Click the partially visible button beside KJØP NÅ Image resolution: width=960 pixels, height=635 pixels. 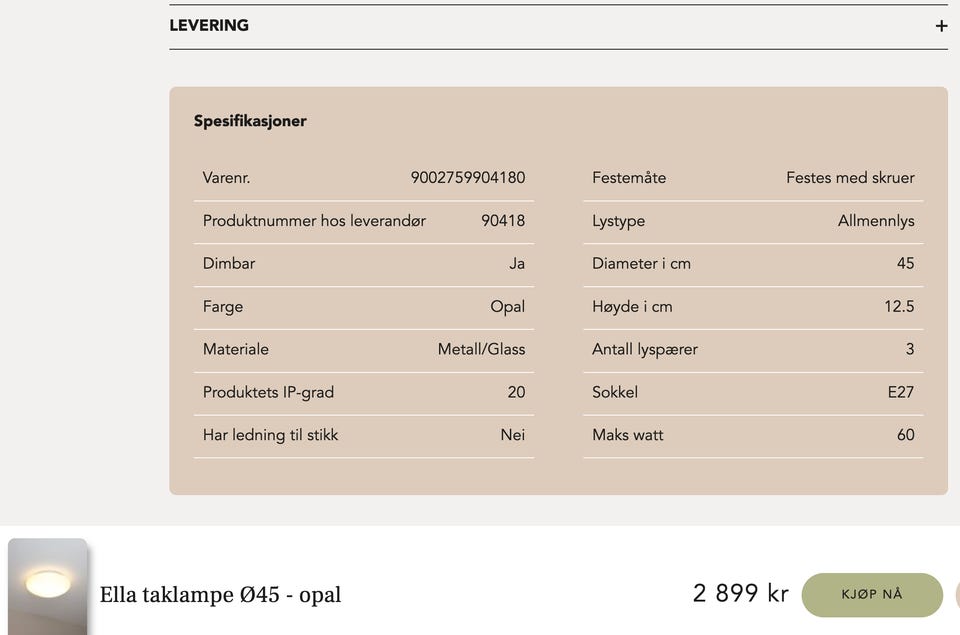958,595
